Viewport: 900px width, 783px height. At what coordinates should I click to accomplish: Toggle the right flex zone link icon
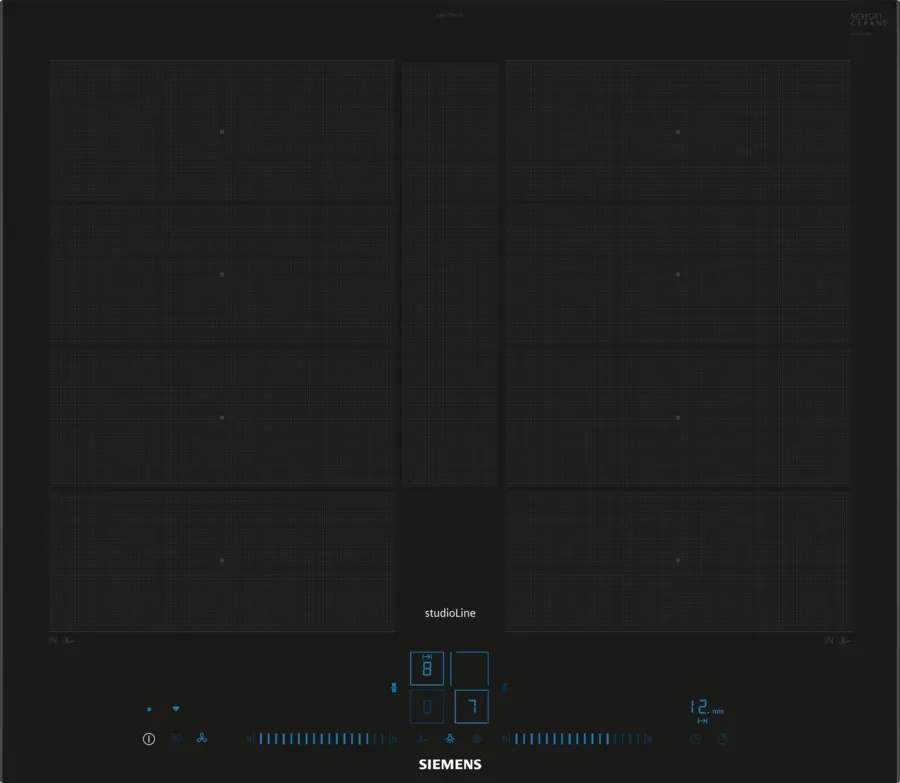click(x=504, y=687)
